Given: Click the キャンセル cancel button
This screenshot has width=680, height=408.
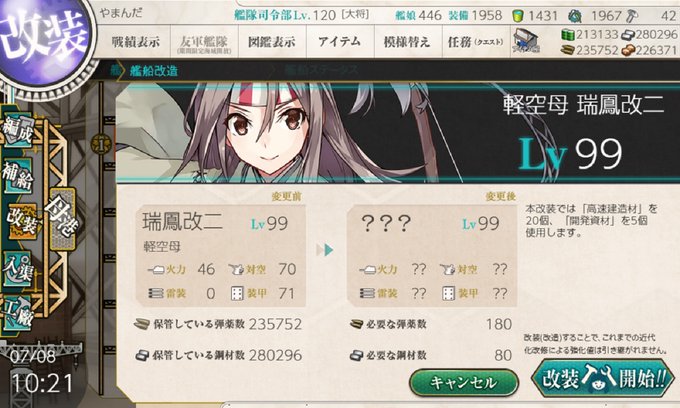Looking at the screenshot, I should pos(464,383).
